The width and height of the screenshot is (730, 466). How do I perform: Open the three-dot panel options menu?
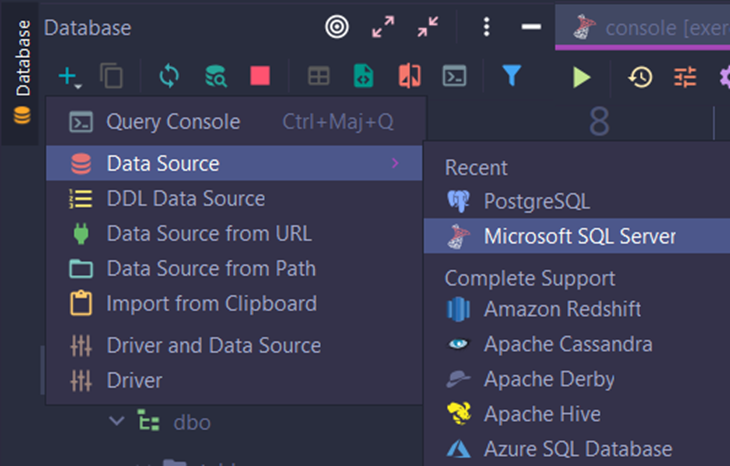(x=486, y=28)
